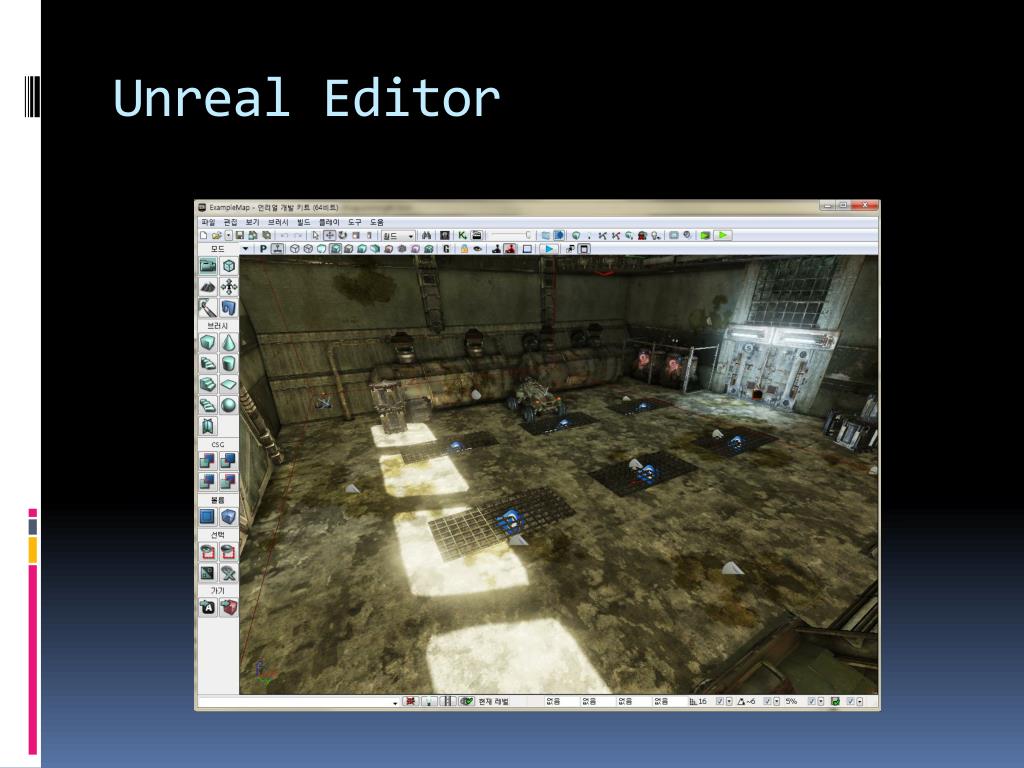The height and width of the screenshot is (768, 1024).
Task: Open the 파일 (File) menu
Action: click(x=208, y=223)
